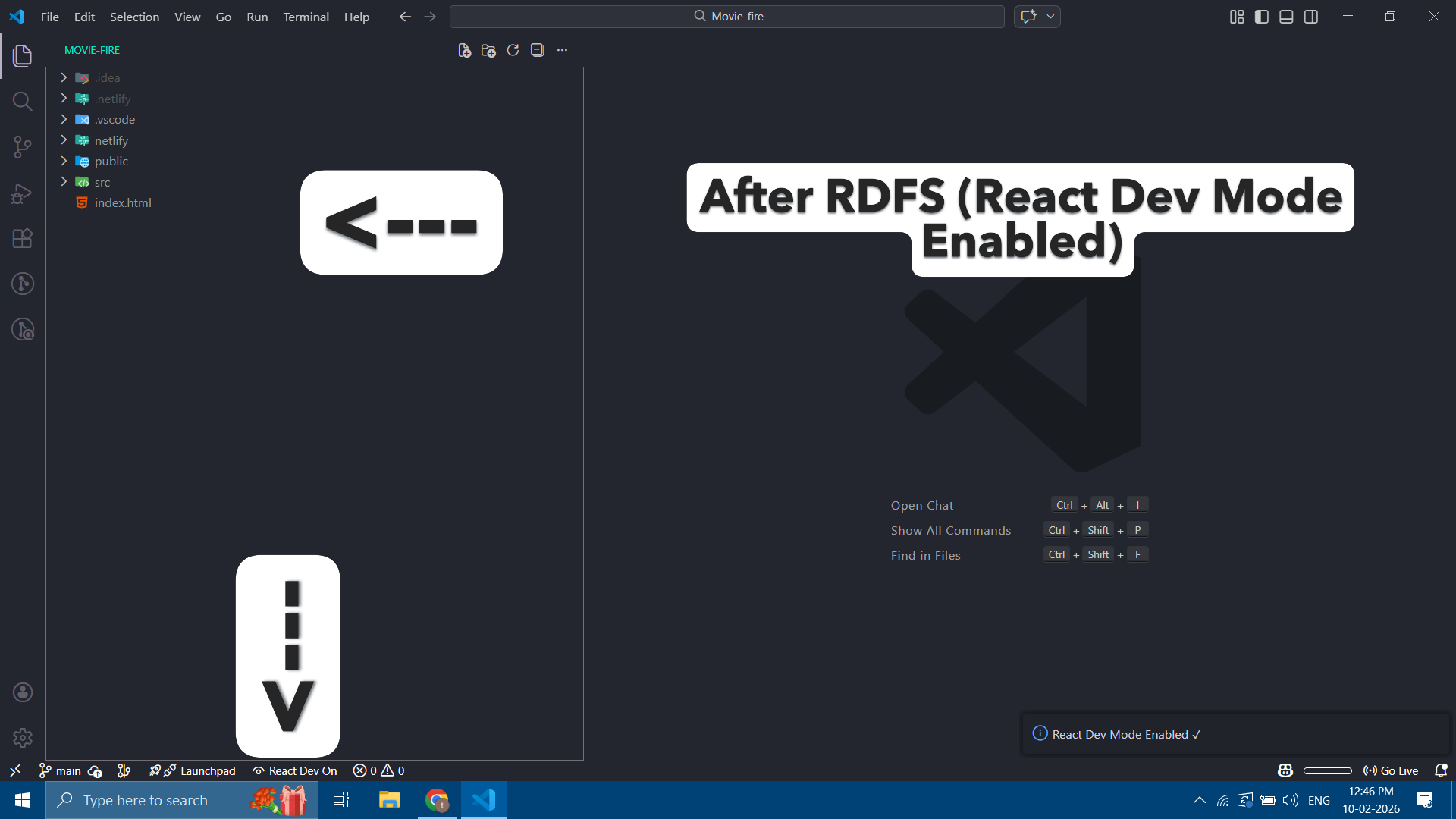Expand the src folder
Image resolution: width=1456 pixels, height=819 pixels.
(102, 182)
